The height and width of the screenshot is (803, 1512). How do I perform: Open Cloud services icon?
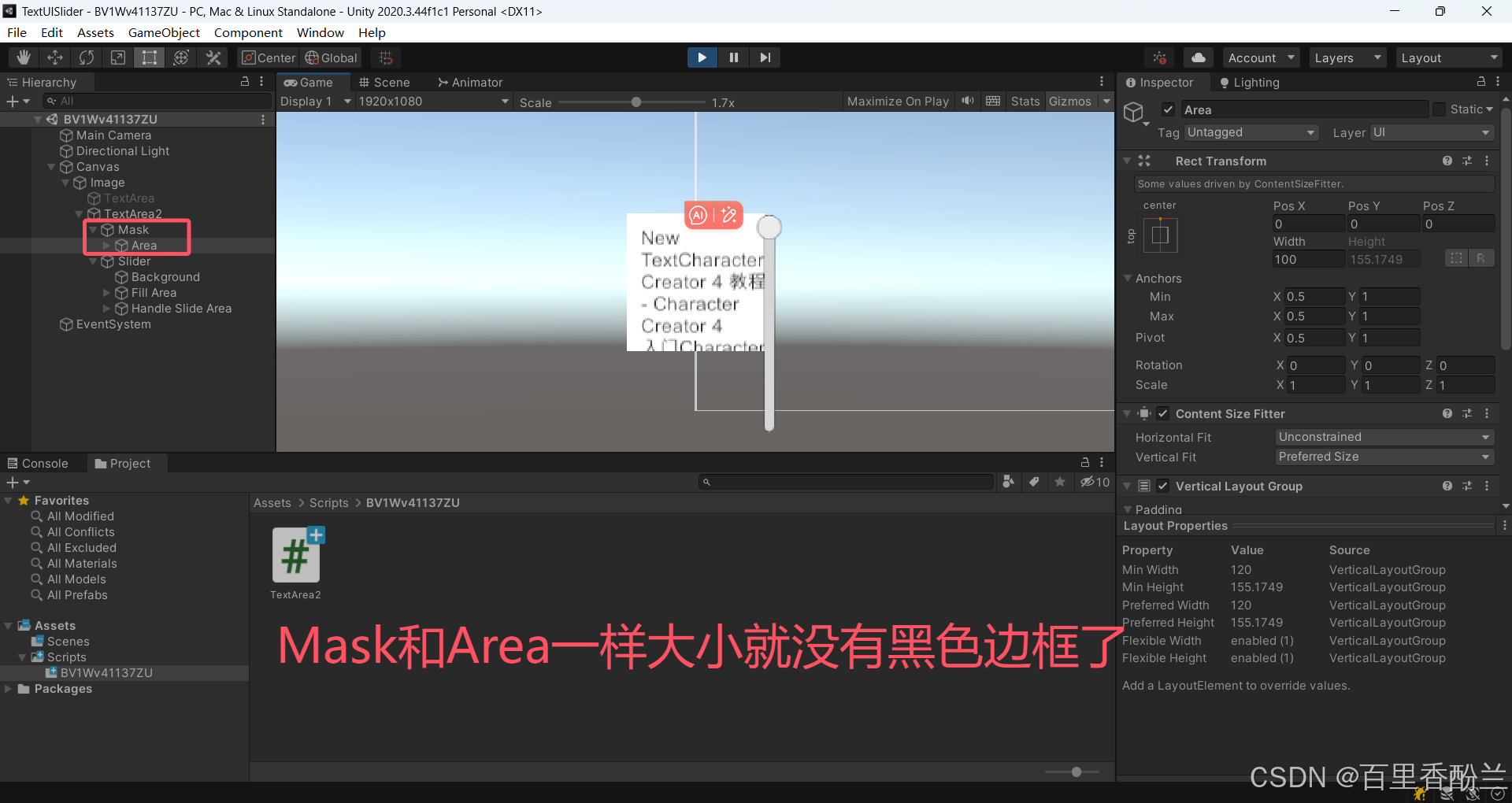click(x=1198, y=57)
